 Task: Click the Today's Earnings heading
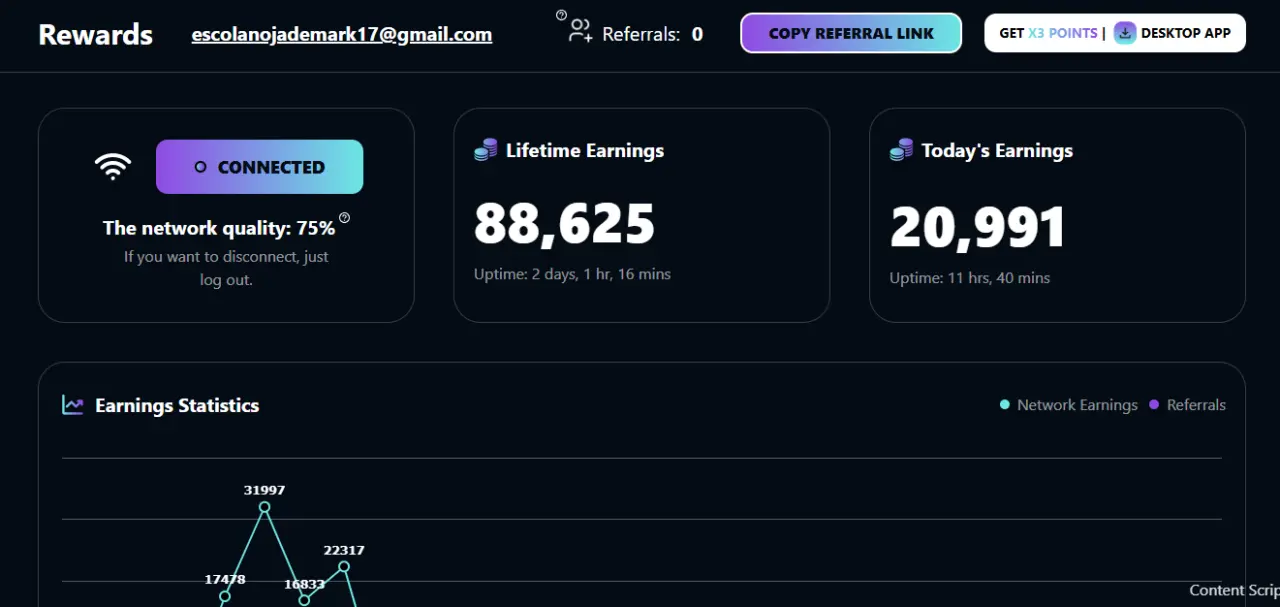click(997, 151)
